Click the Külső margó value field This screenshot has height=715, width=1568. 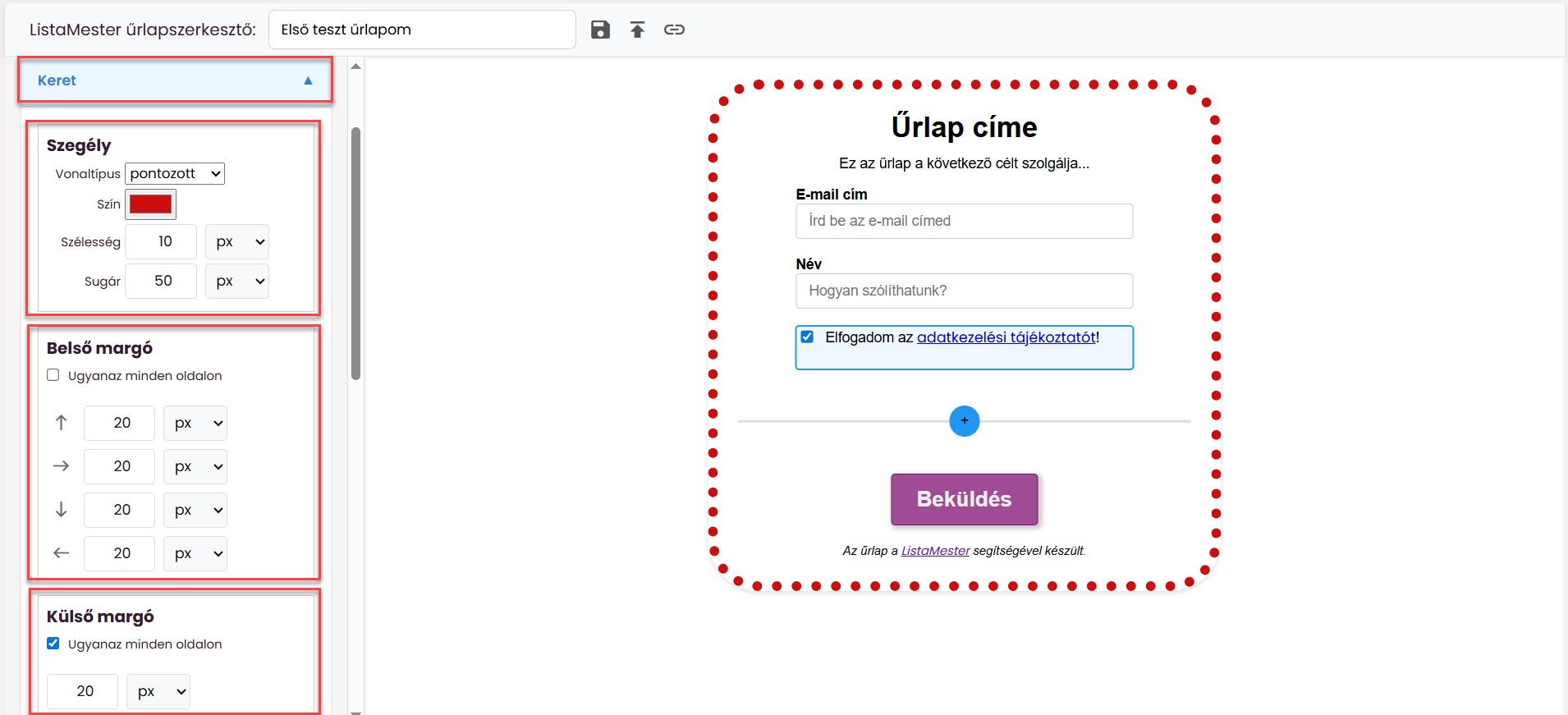point(82,691)
